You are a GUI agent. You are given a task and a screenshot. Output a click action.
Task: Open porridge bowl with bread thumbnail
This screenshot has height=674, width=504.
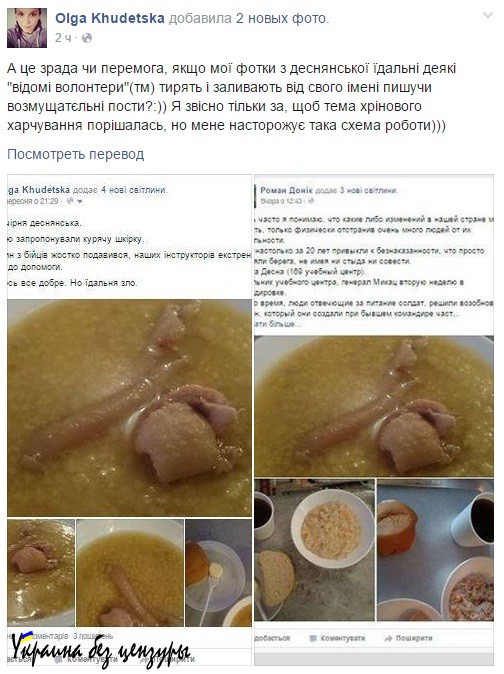(314, 550)
